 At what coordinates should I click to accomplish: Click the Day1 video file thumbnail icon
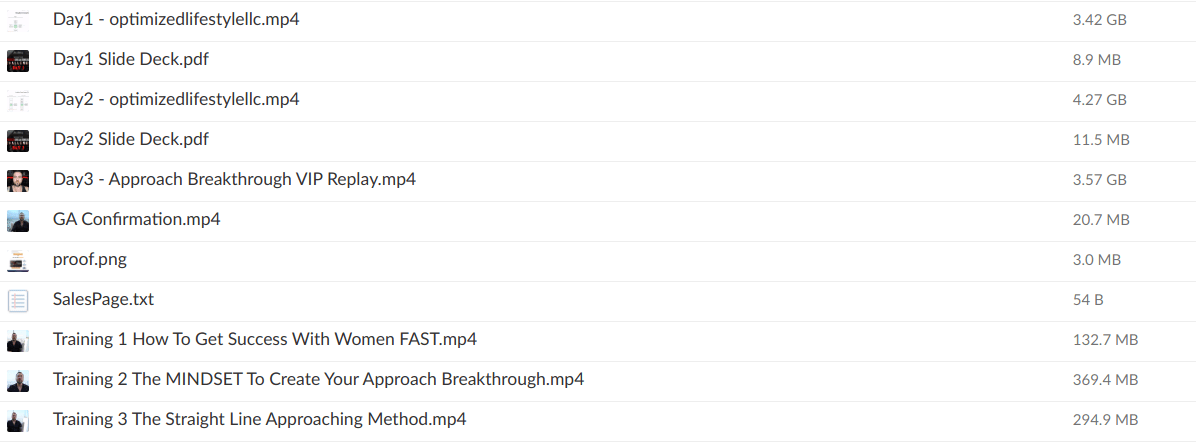18,20
